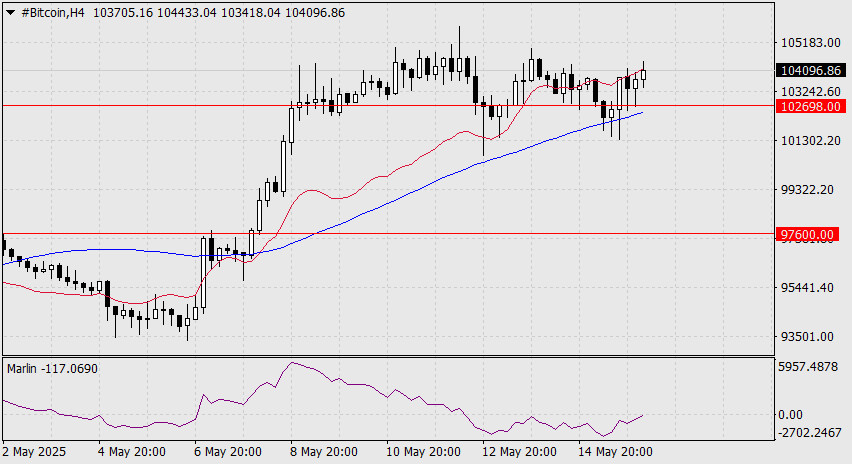This screenshot has width=852, height=464.
Task: Click the 0.00 Marlin scale value
Action: pyautogui.click(x=791, y=415)
